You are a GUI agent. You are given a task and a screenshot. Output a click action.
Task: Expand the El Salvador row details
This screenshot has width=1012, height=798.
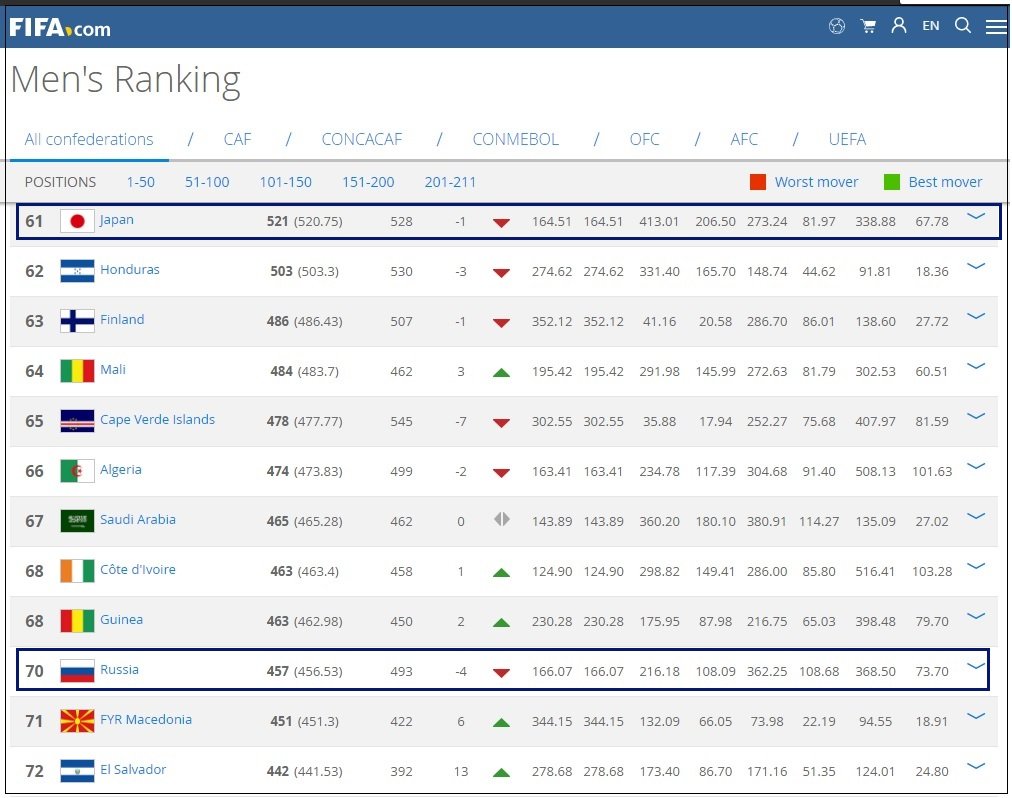click(976, 766)
